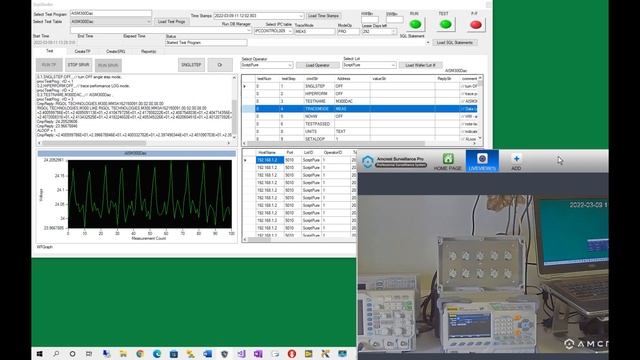Screen dimensions: 640x360
Task: Open the shield security icon on taskbar
Action: click(224, 354)
